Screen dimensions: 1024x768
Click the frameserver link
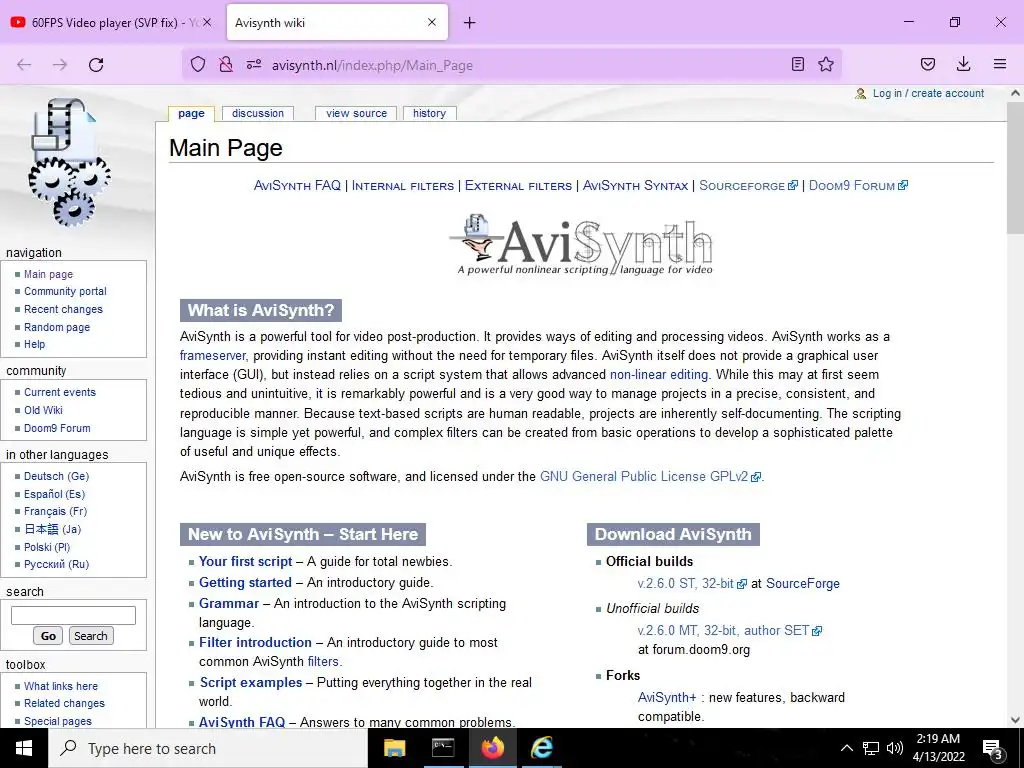coord(213,356)
